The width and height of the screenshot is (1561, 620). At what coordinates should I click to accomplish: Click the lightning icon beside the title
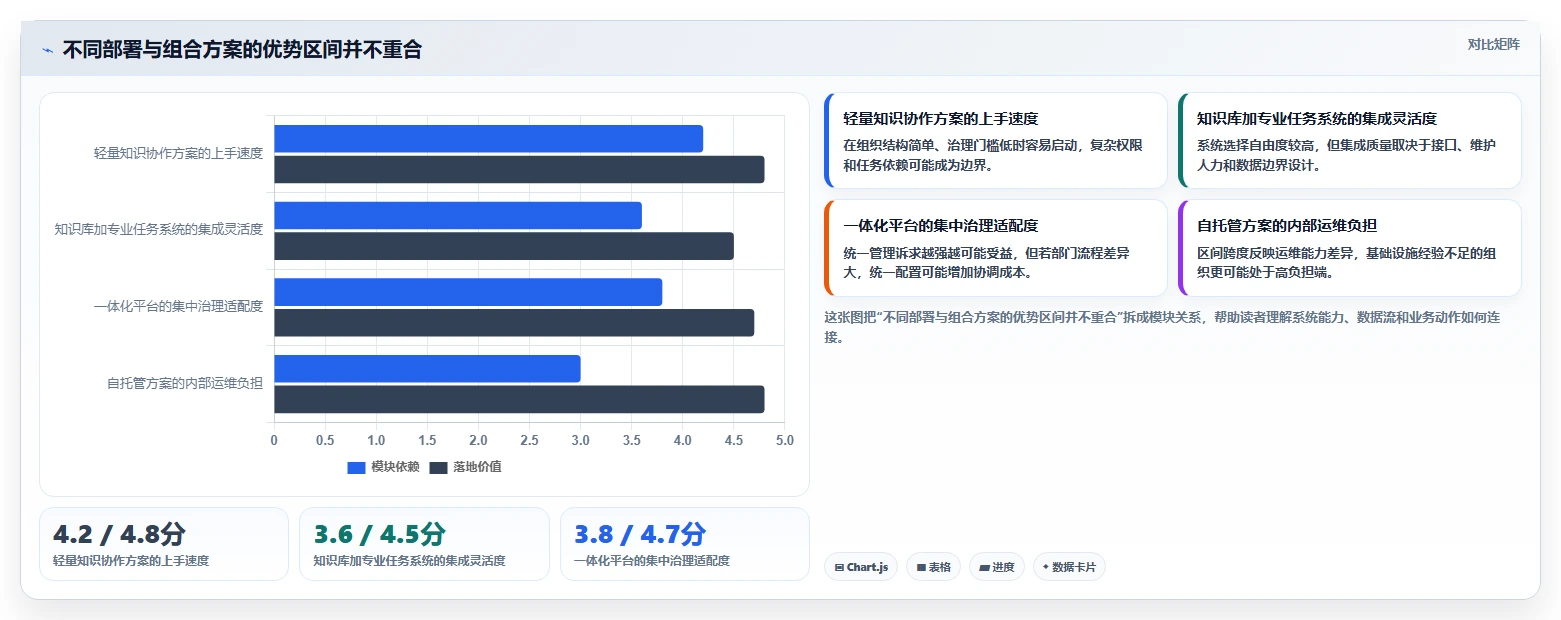48,50
